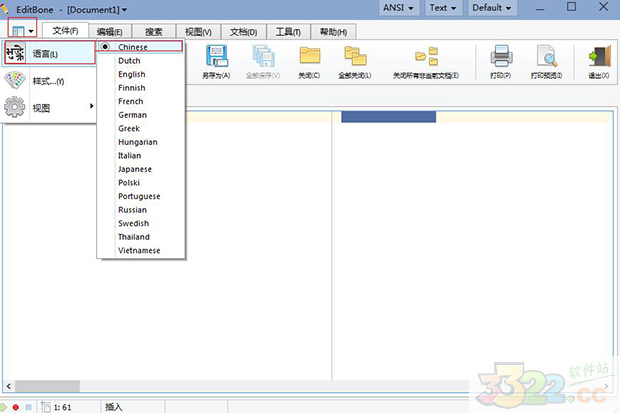Click the scrollbar left arrow
This screenshot has width=620, height=413.
(9, 386)
